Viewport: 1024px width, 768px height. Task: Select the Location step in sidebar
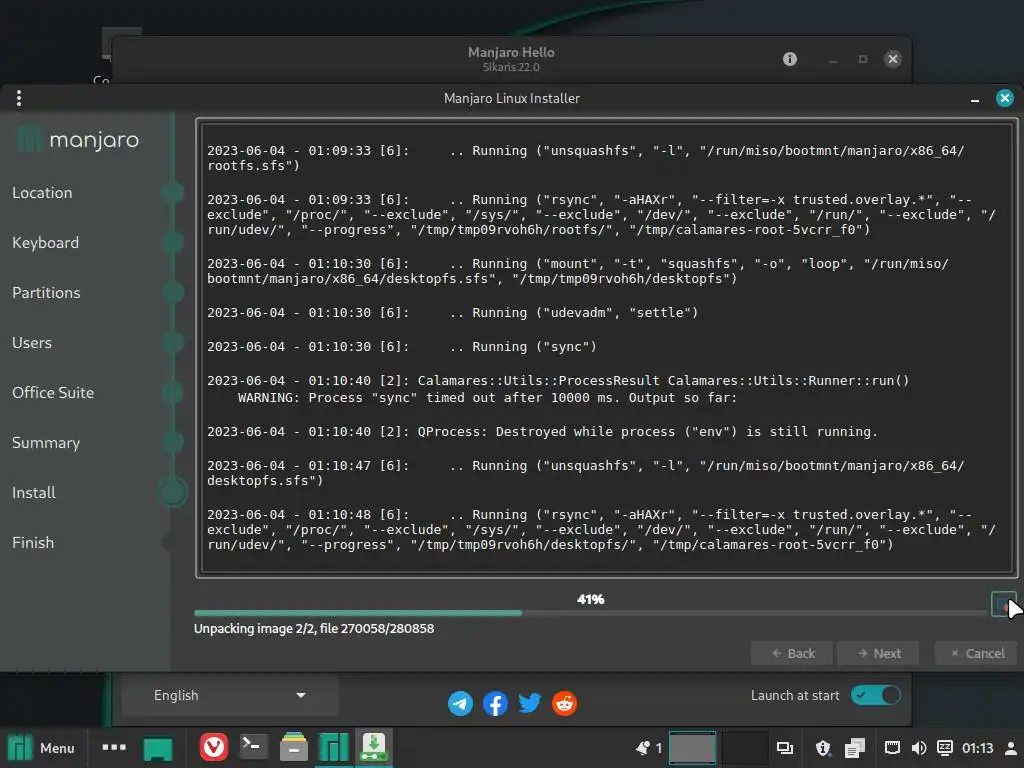click(42, 193)
